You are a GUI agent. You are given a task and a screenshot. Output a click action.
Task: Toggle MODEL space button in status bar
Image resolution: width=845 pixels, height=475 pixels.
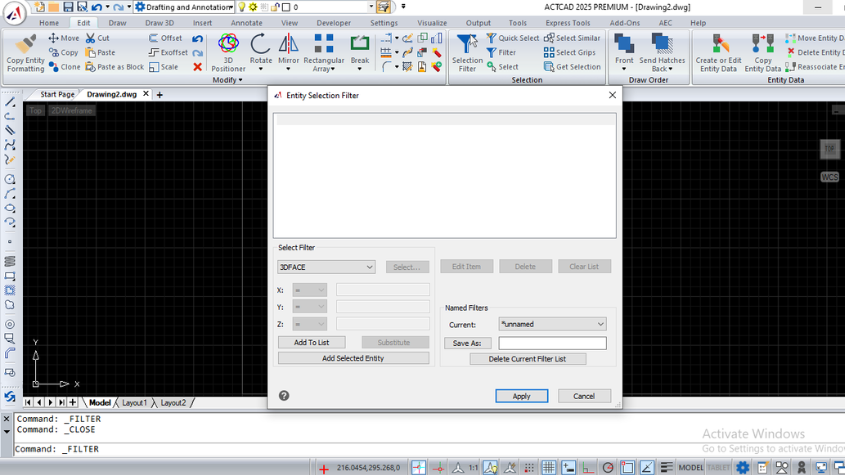(690, 467)
